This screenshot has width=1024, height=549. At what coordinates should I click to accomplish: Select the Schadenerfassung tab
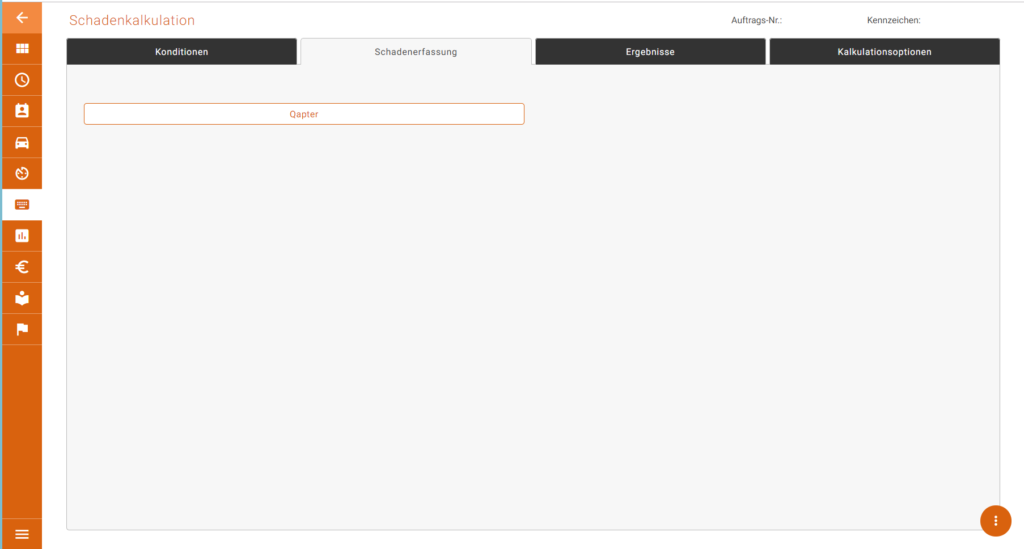(416, 52)
